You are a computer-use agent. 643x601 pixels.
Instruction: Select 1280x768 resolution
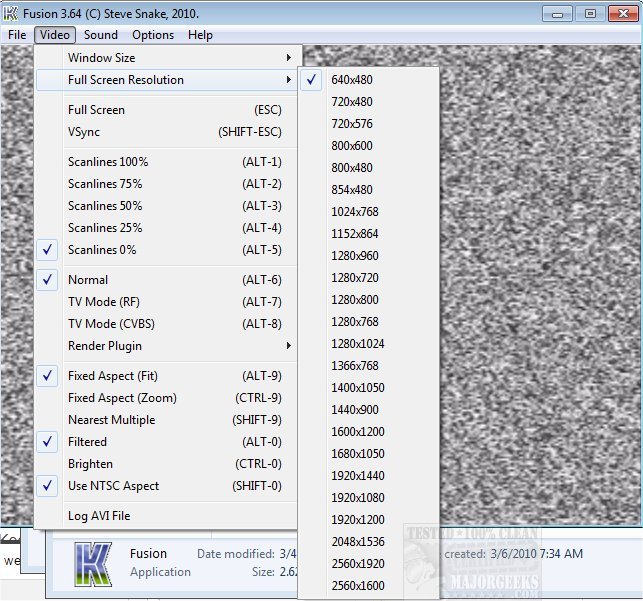369,322
